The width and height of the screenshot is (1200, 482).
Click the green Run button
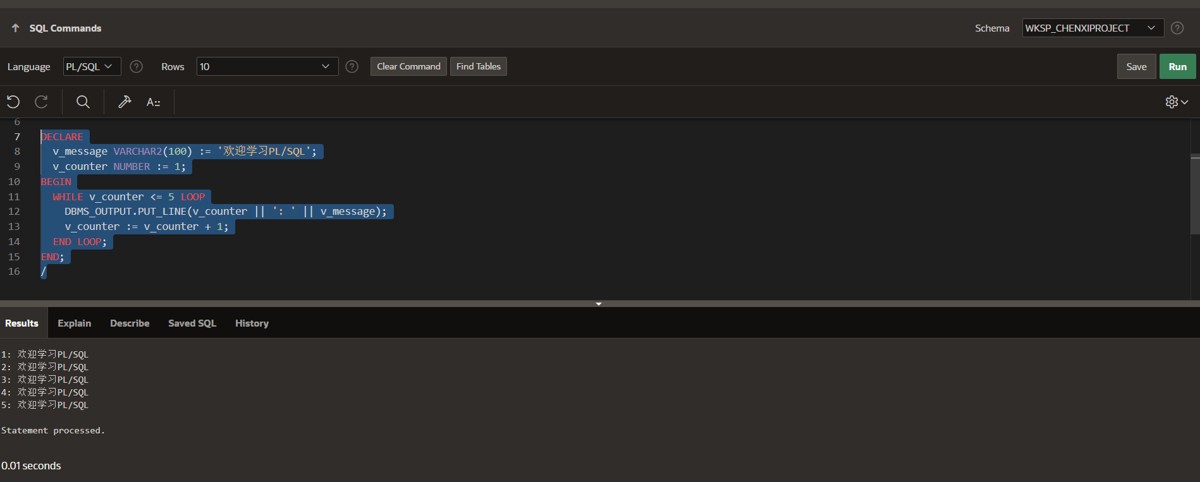tap(1178, 67)
